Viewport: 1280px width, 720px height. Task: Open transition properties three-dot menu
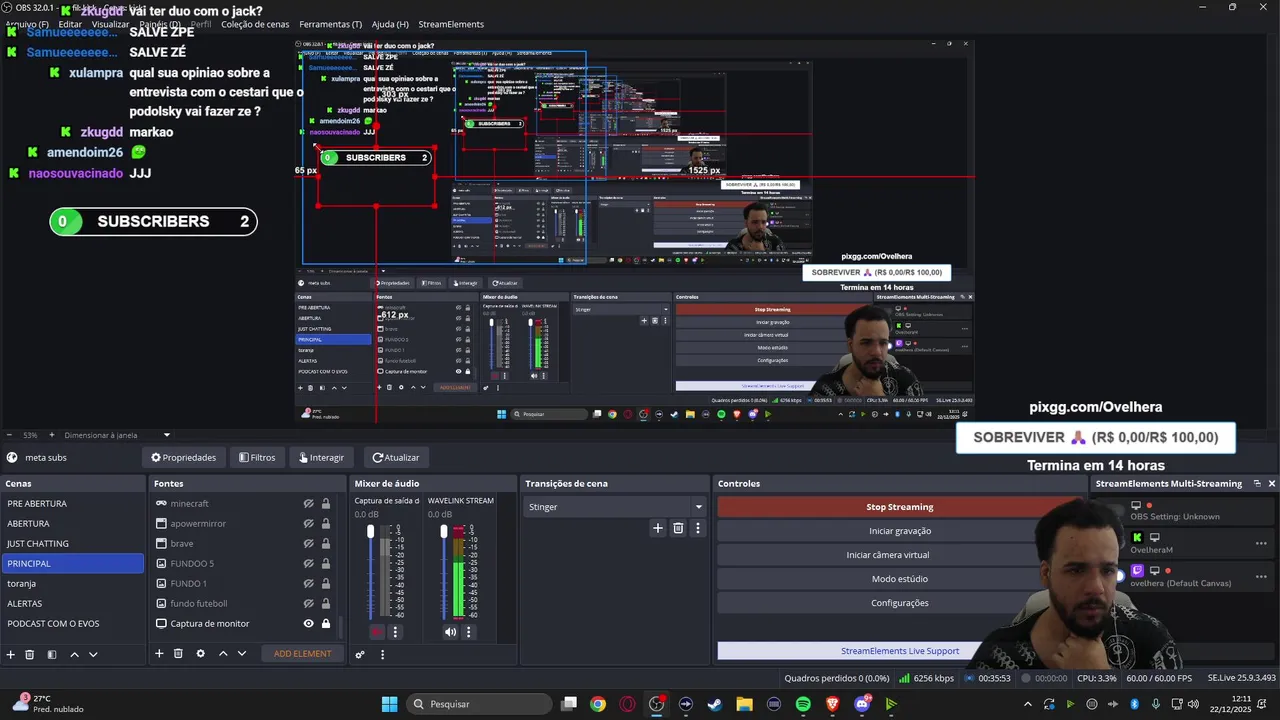click(x=698, y=528)
